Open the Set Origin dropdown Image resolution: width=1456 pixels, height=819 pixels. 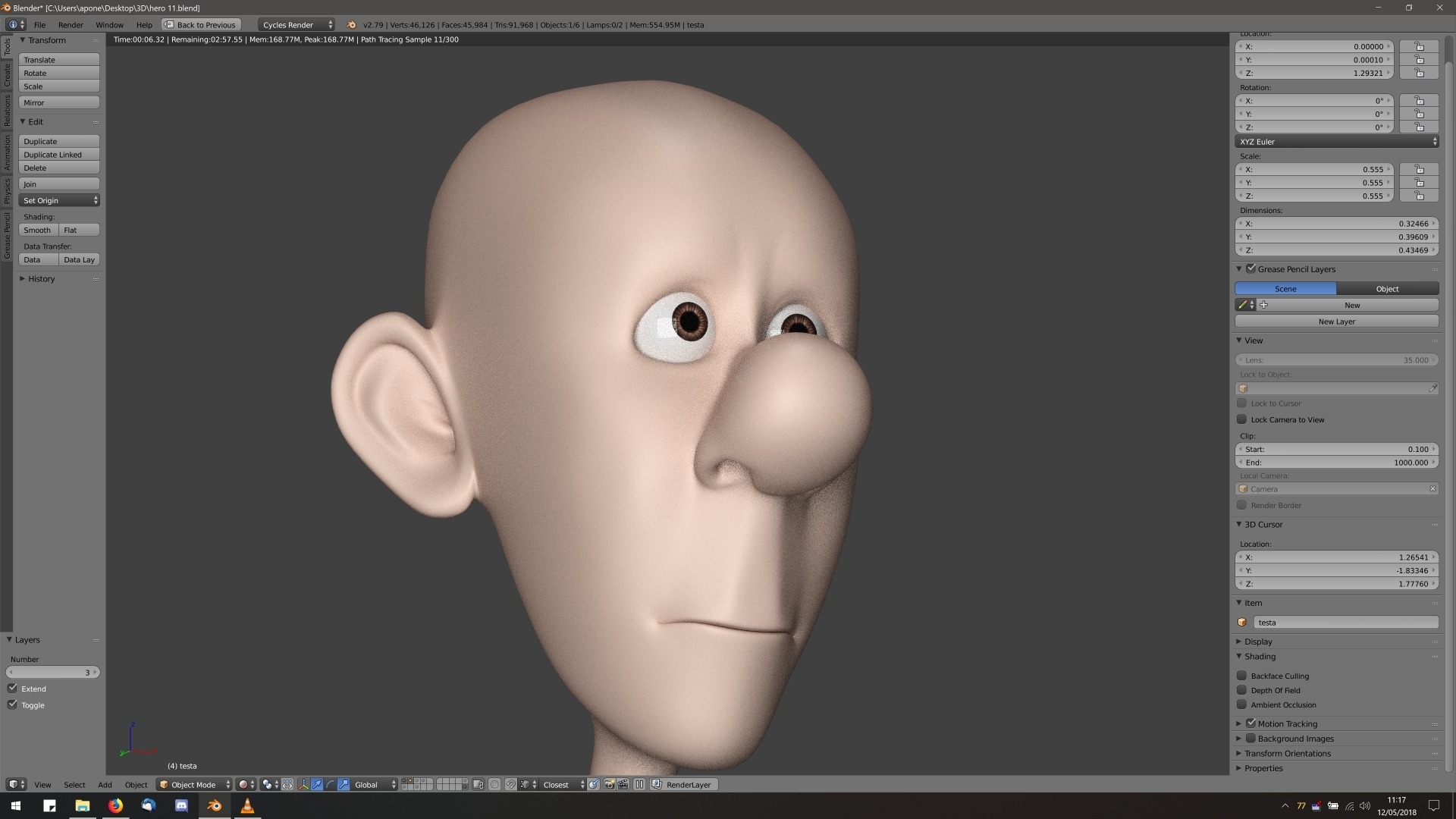(x=59, y=200)
